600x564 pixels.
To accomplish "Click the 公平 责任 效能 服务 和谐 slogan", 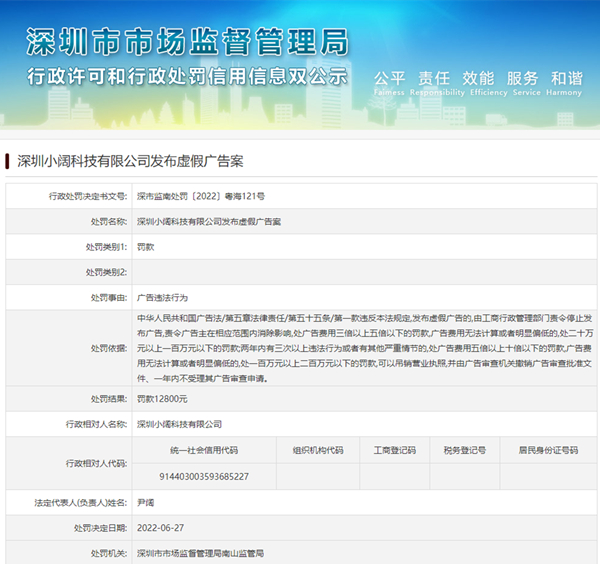I will [x=476, y=79].
